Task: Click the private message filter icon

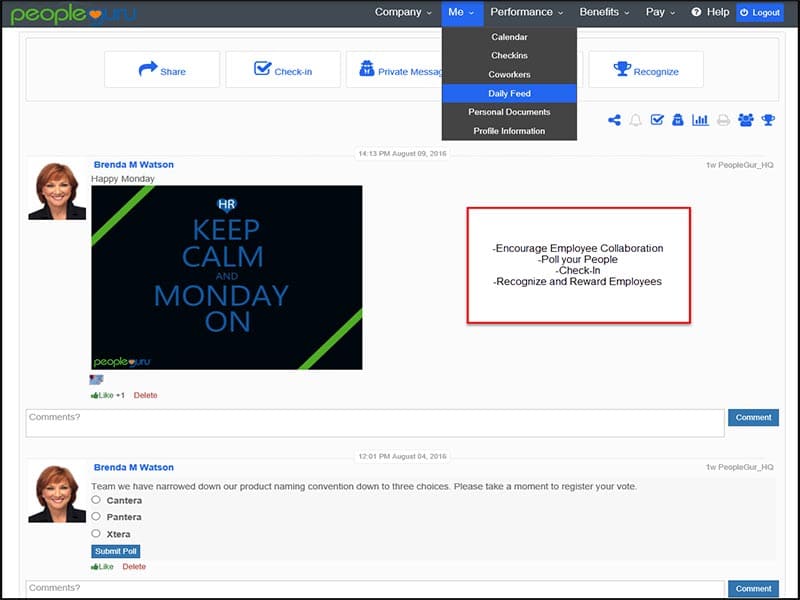Action: tap(678, 120)
